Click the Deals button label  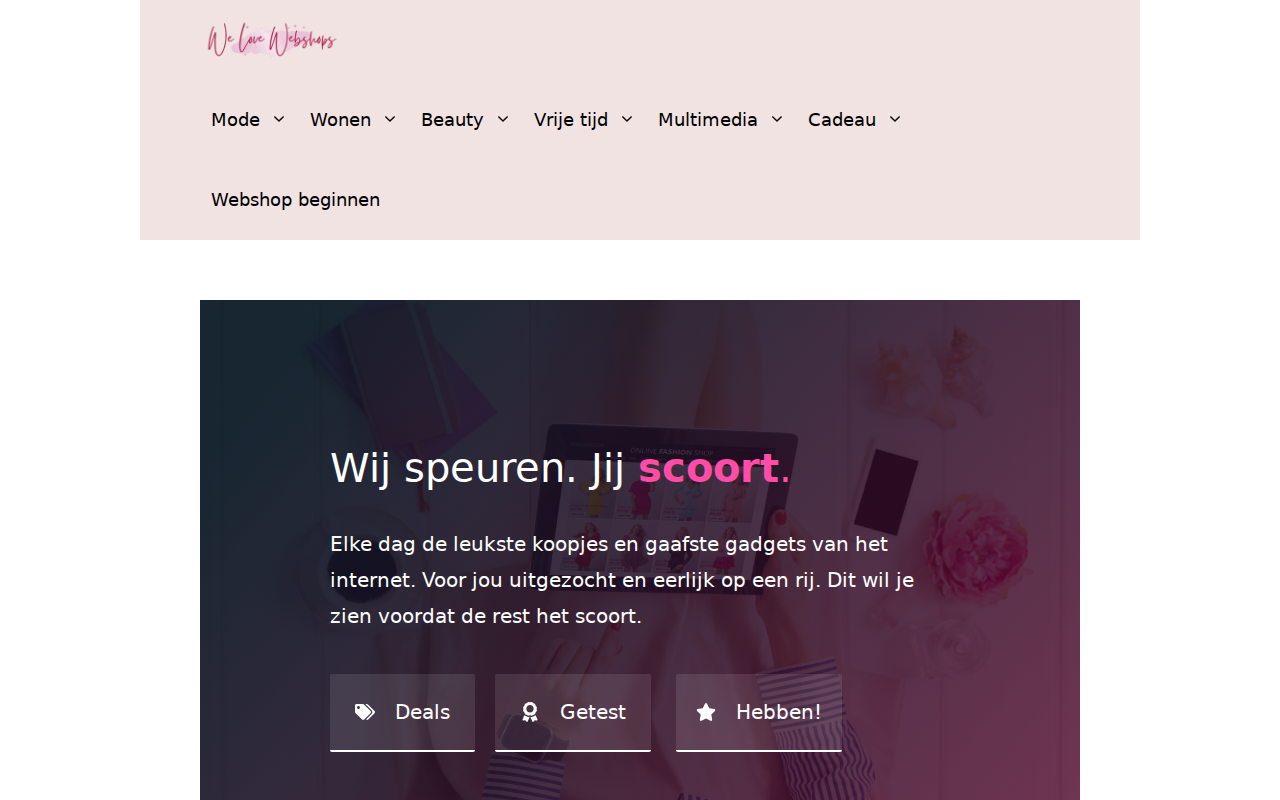click(422, 712)
